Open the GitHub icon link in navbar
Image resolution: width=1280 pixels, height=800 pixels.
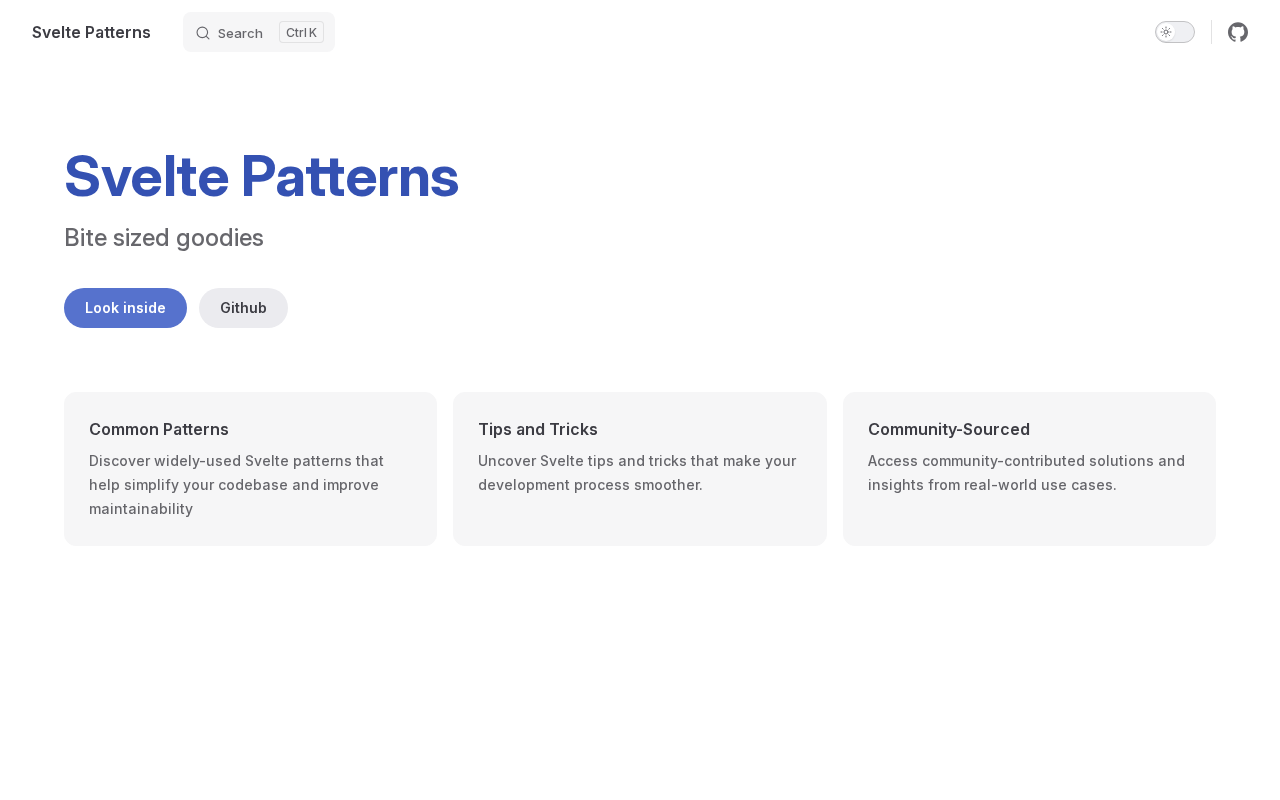coord(1238,32)
